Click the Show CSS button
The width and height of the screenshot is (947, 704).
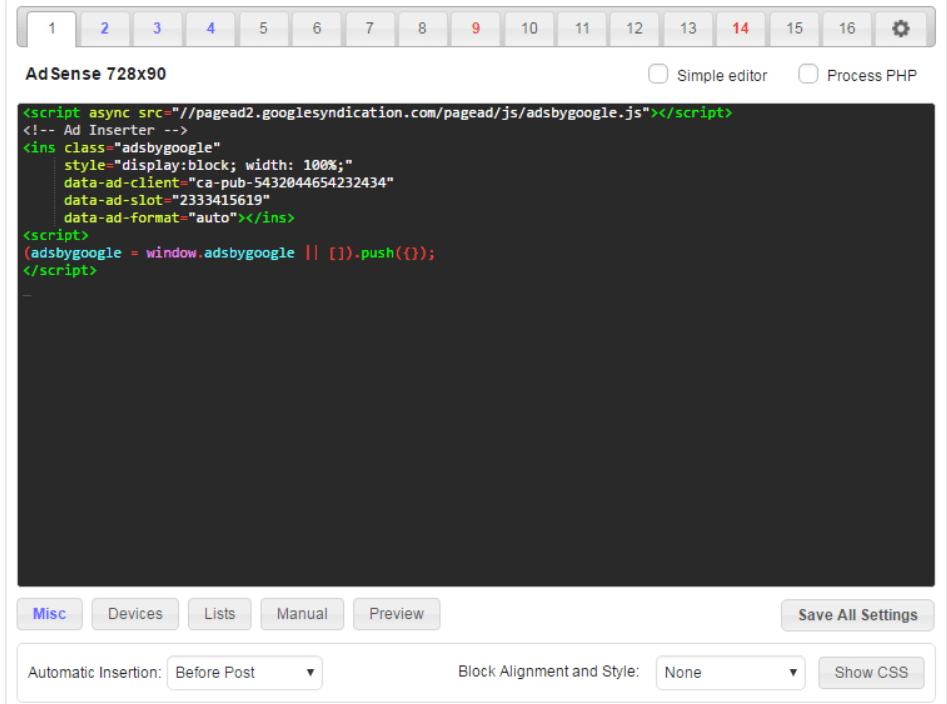pos(871,673)
